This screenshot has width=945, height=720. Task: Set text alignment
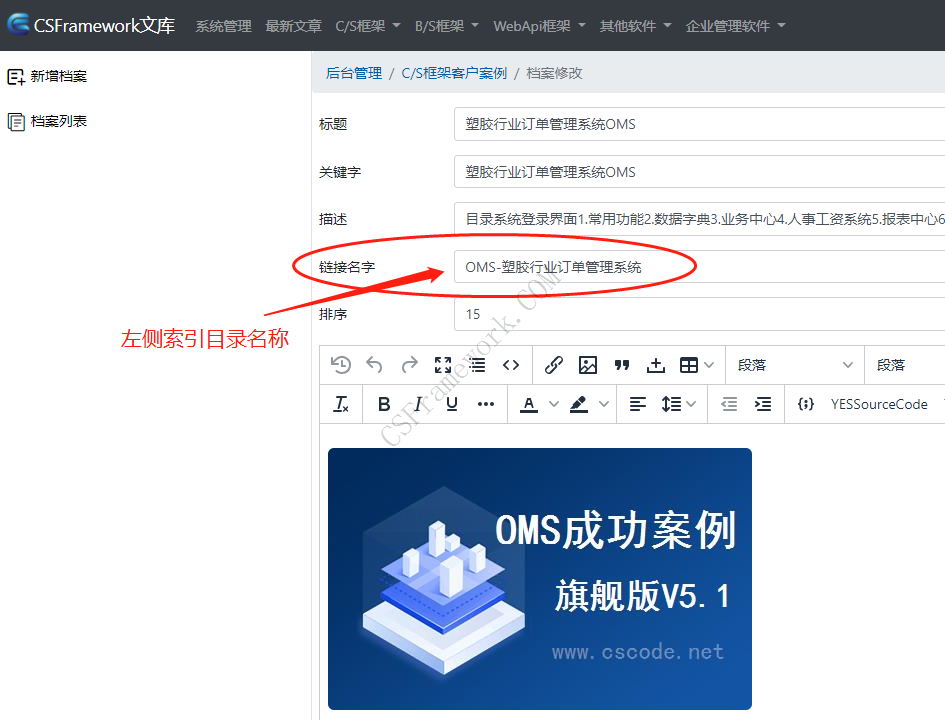coord(638,404)
